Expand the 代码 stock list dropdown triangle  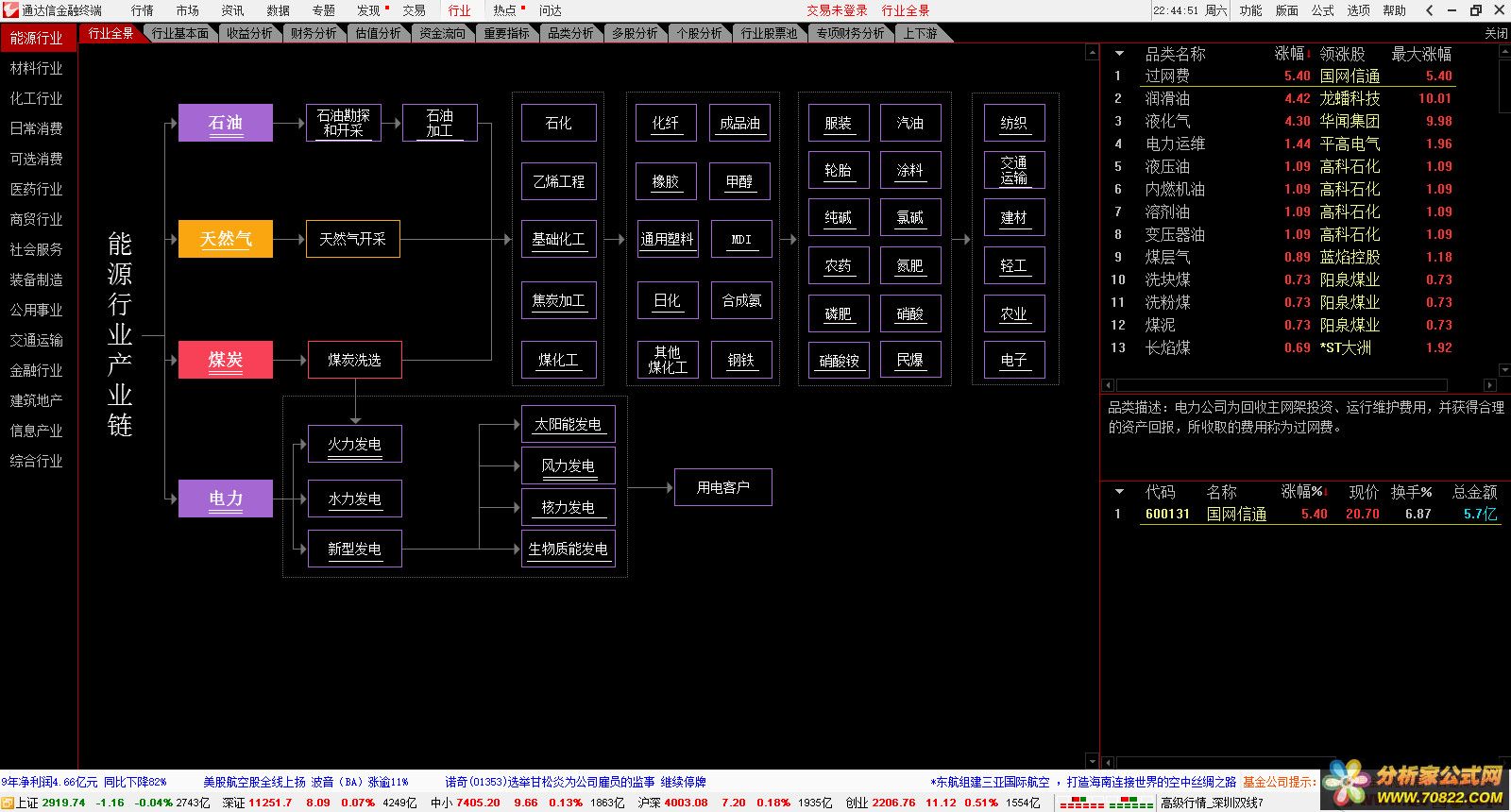[x=1119, y=492]
